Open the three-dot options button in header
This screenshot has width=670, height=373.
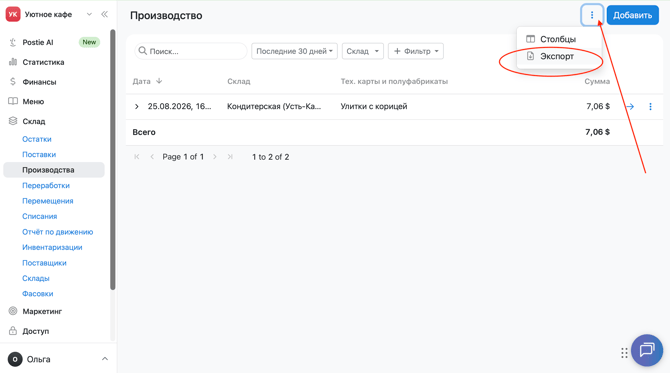click(x=592, y=15)
